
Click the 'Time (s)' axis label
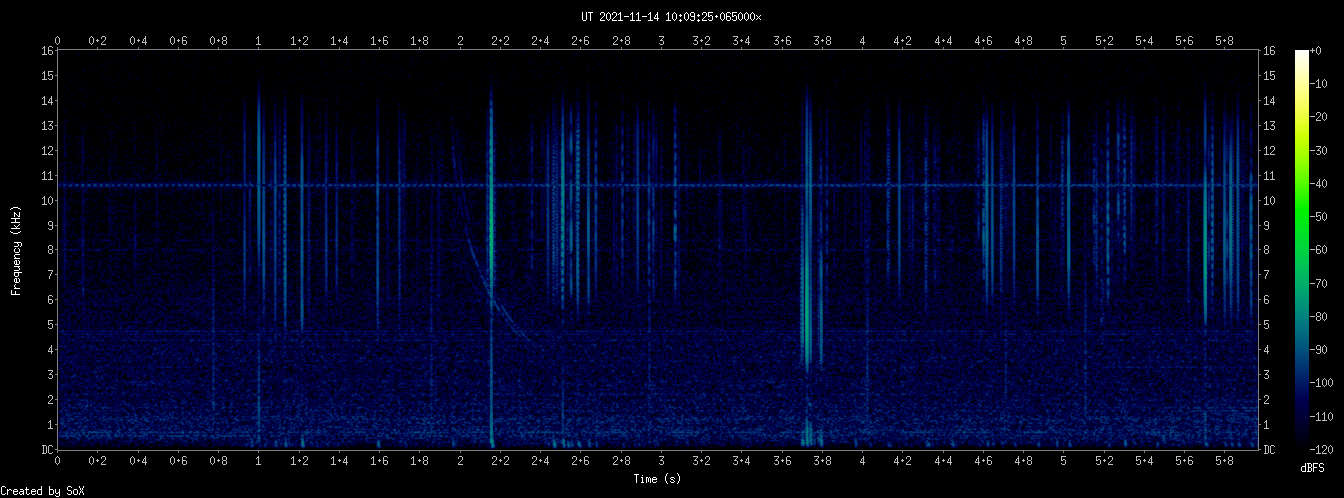click(657, 480)
